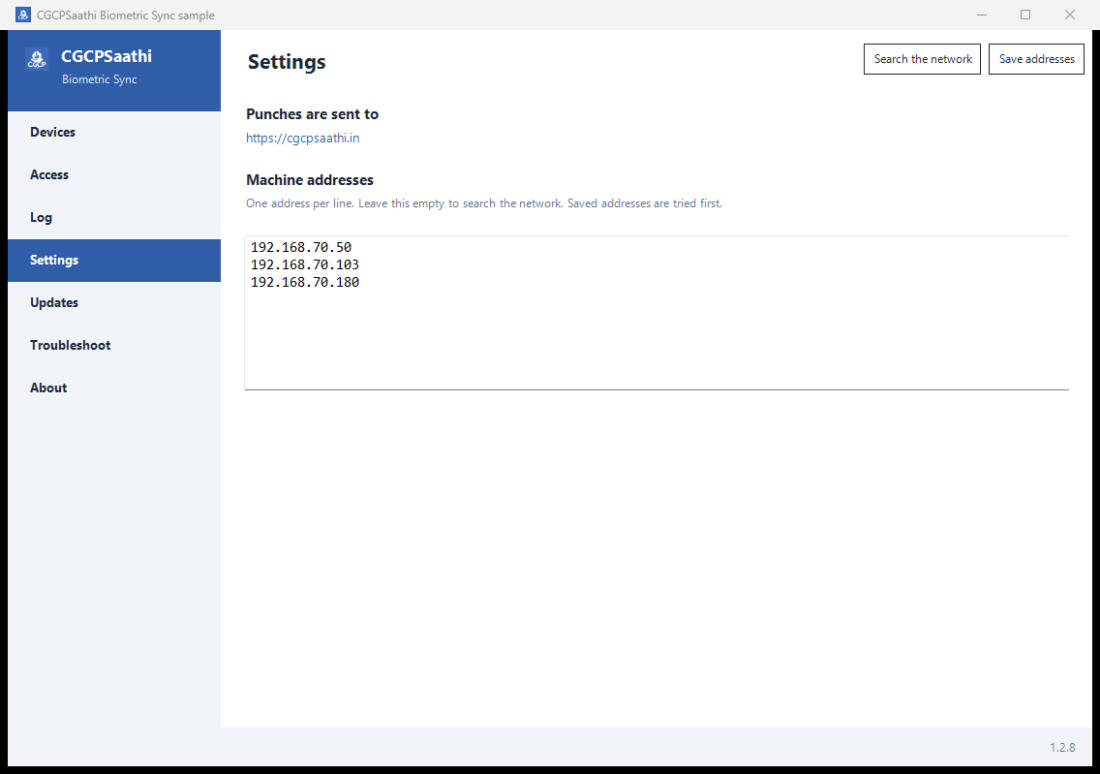This screenshot has height=774, width=1100.
Task: Open the Updates page
Action: (114, 303)
